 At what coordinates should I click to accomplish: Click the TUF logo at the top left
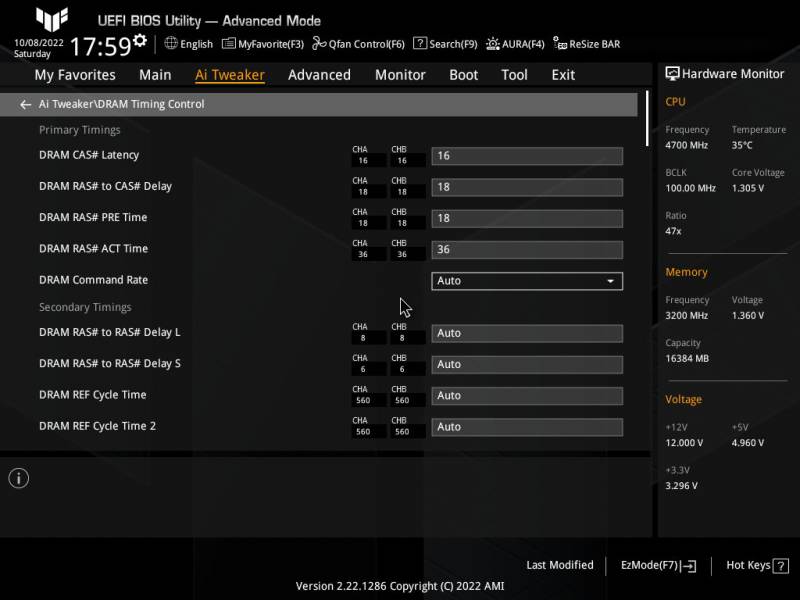click(52, 19)
